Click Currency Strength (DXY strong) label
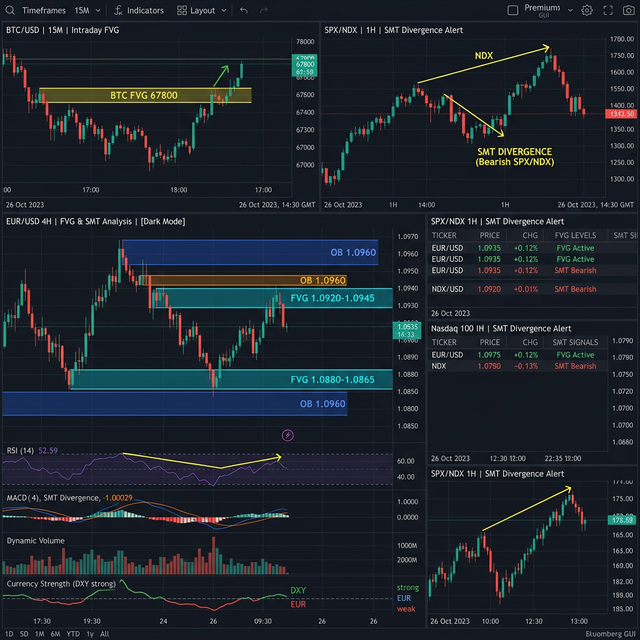This screenshot has width=640, height=640. click(x=61, y=584)
